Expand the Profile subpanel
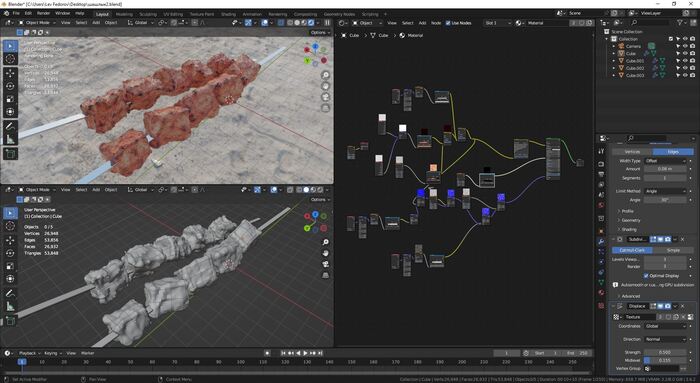The image size is (700, 383). 626,211
